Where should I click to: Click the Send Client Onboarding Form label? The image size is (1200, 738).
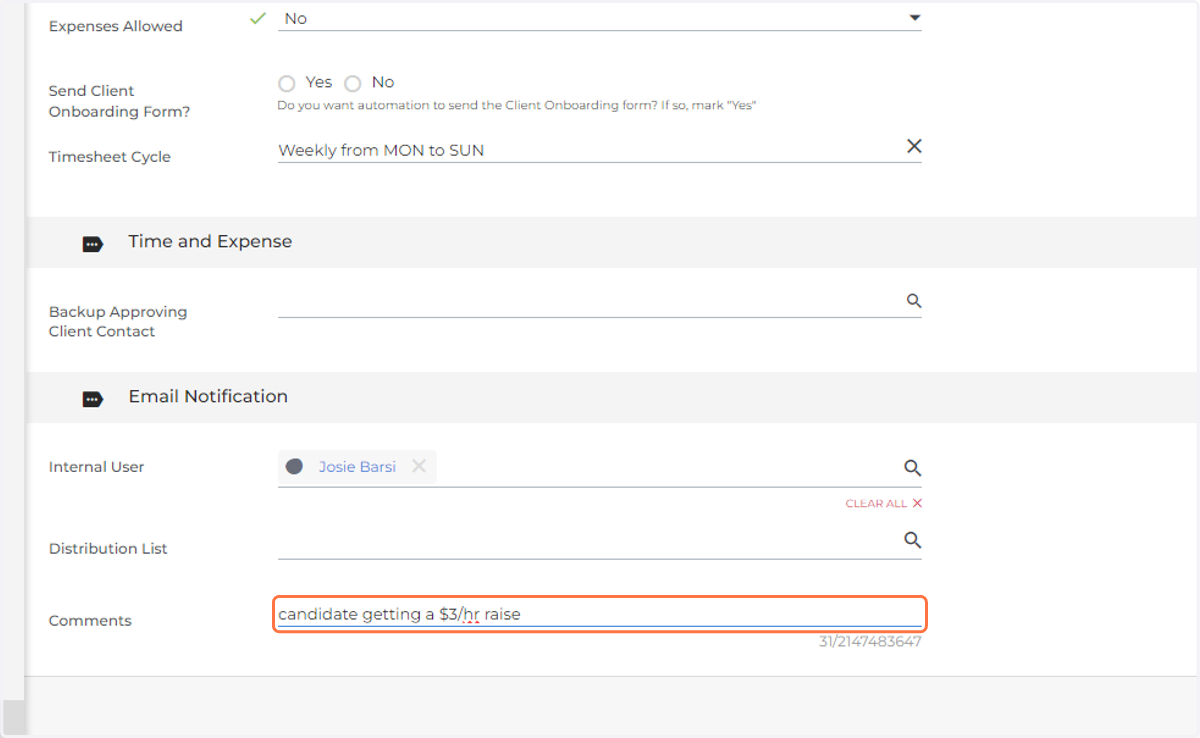[x=119, y=101]
